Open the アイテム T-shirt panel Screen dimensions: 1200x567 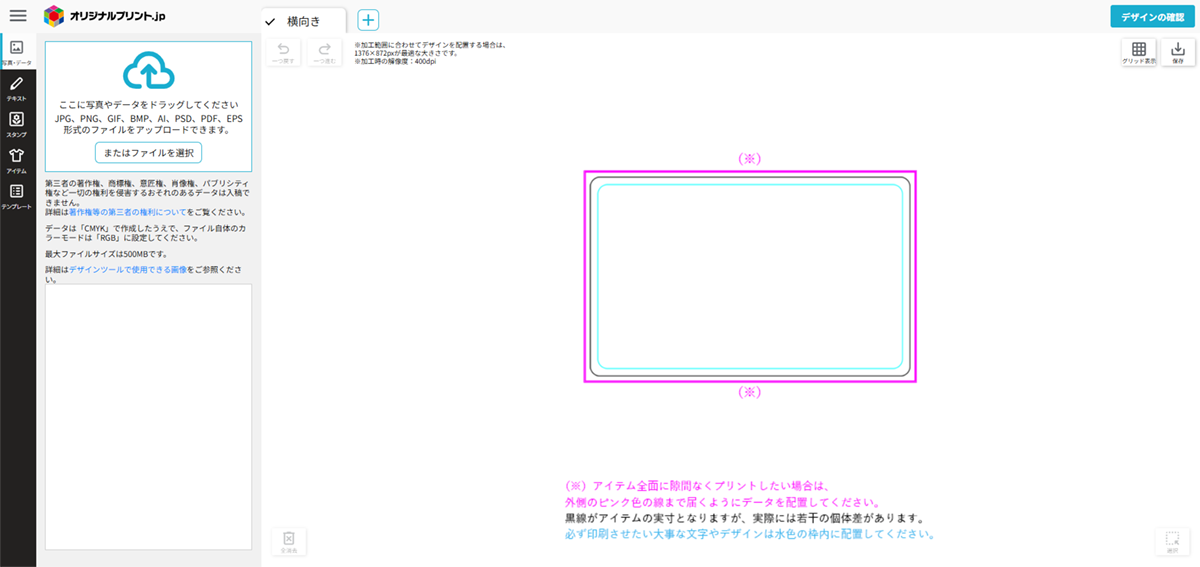(x=17, y=160)
